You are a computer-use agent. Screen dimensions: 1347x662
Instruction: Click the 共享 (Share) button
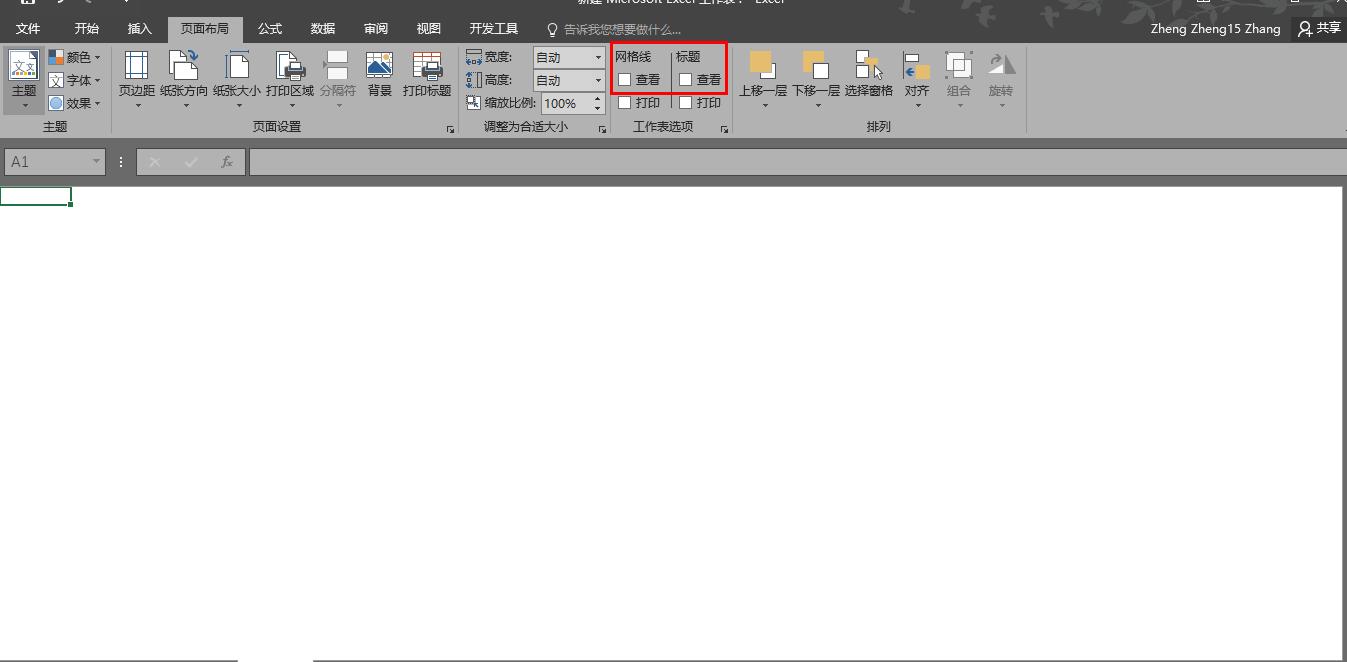pyautogui.click(x=1319, y=29)
